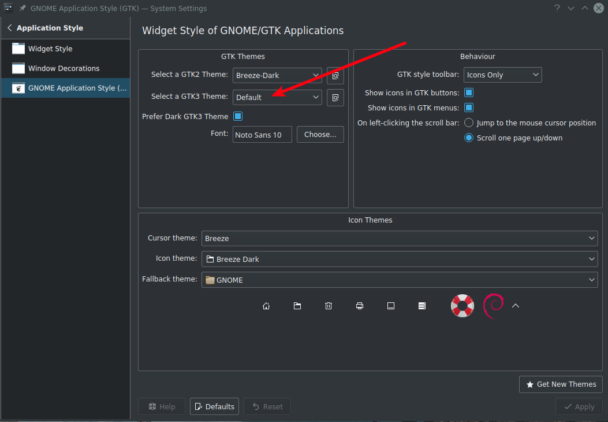Click the Breeze Dark folder icon
This screenshot has width=608, height=422.
tap(210, 259)
